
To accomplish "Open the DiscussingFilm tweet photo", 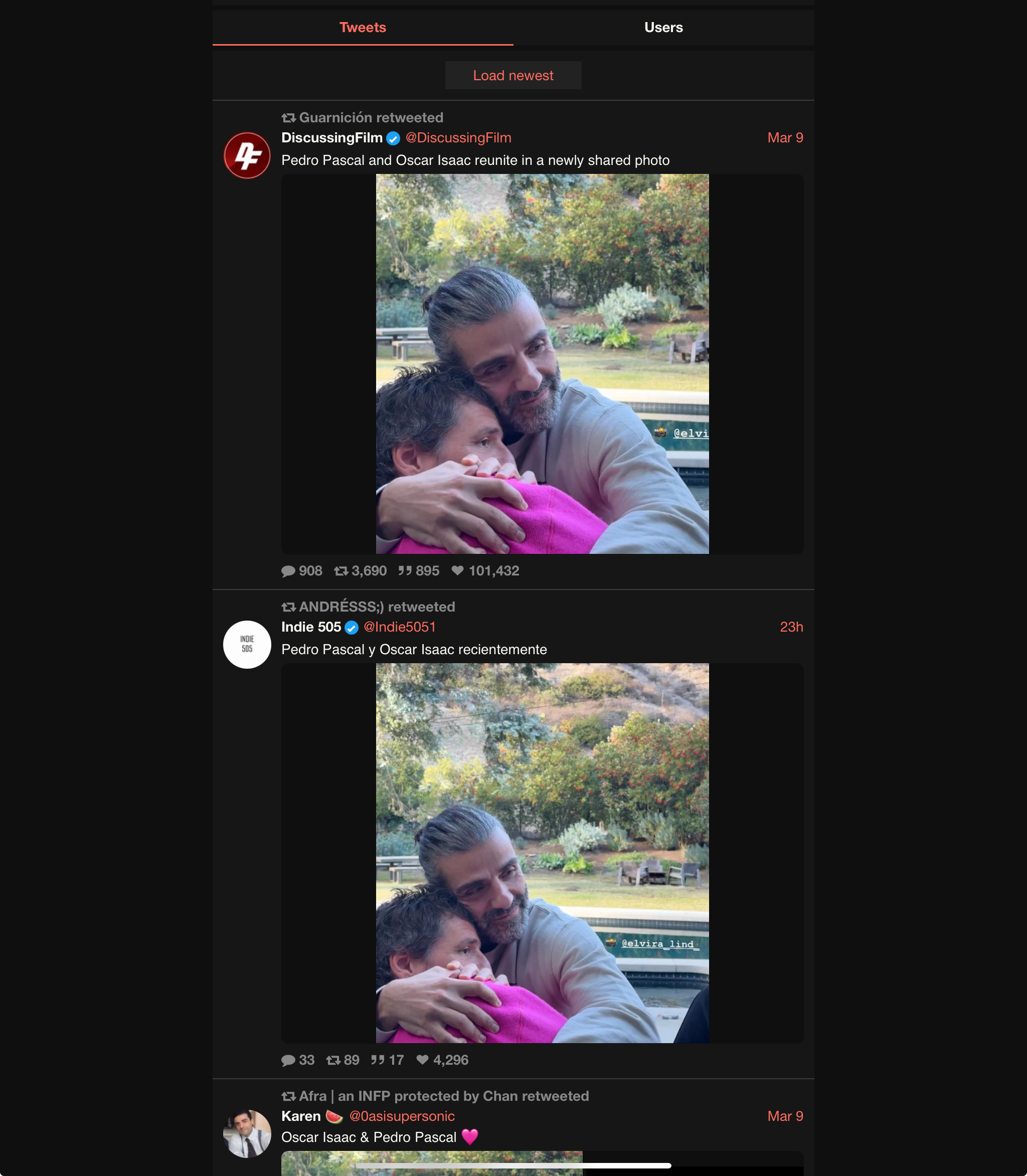I will (x=542, y=364).
